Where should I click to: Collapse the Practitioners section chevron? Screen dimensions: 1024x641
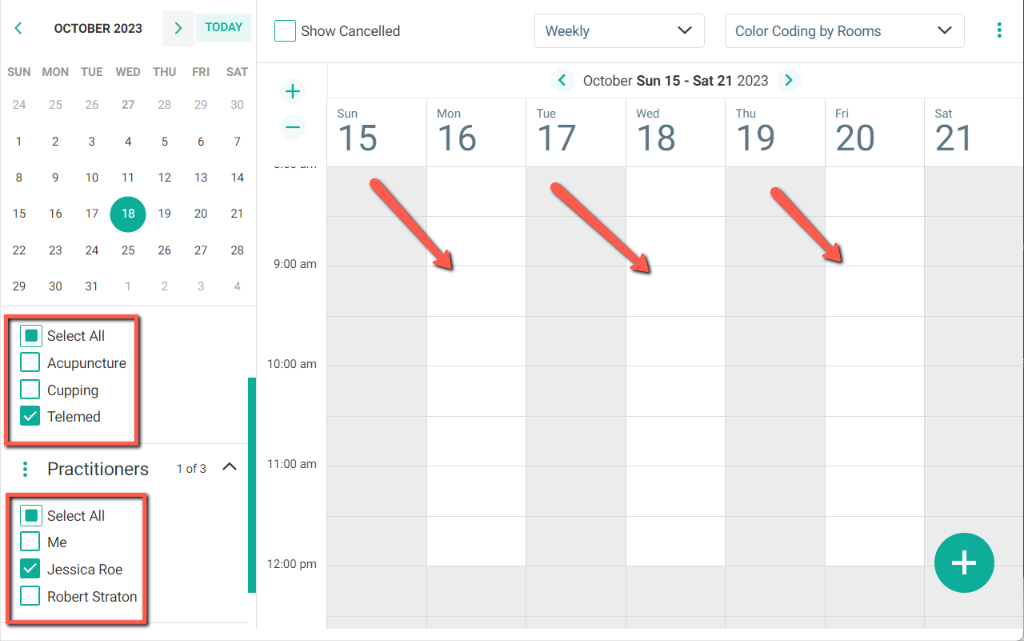pyautogui.click(x=229, y=466)
